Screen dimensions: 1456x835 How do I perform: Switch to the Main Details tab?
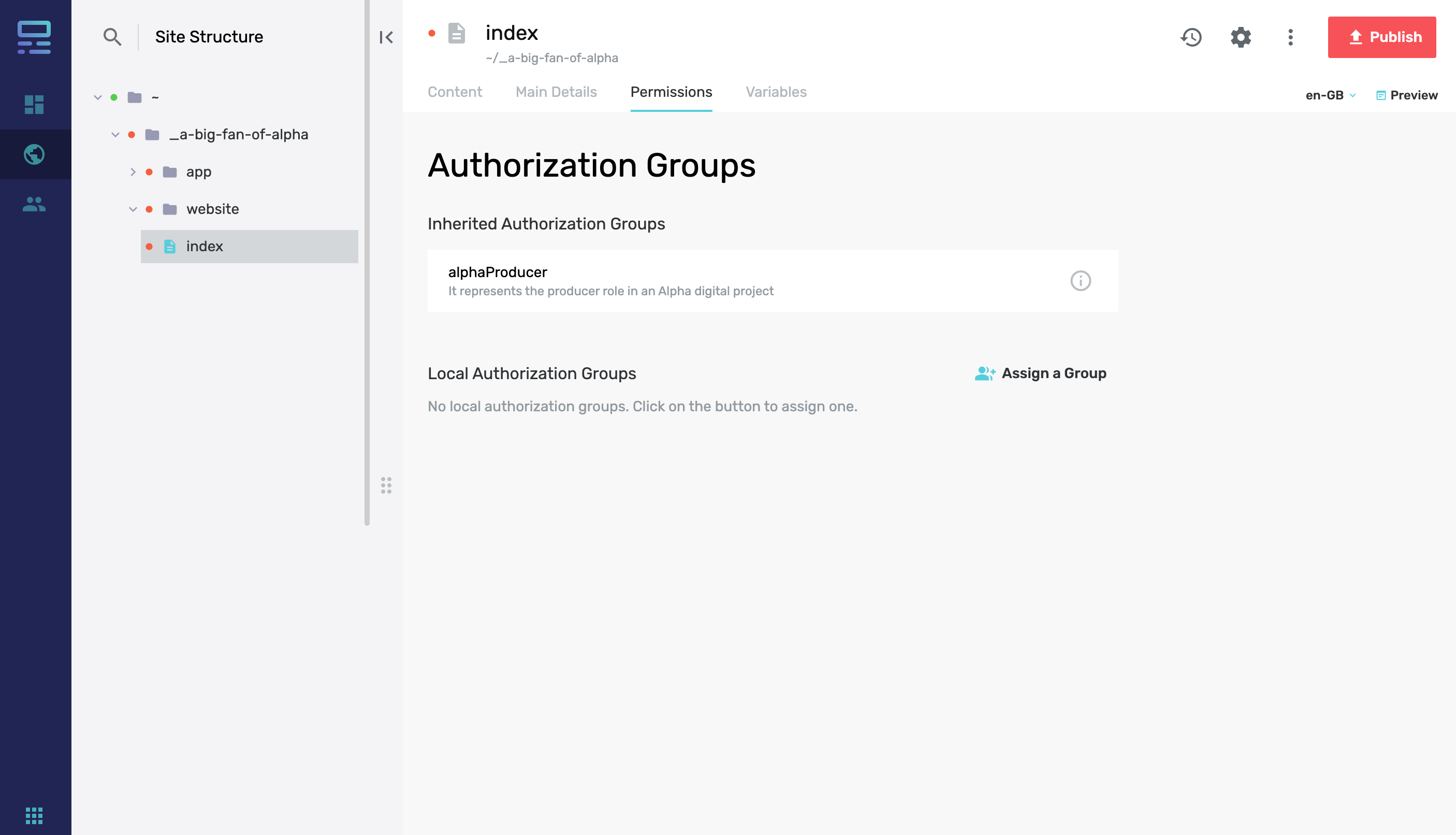(556, 92)
